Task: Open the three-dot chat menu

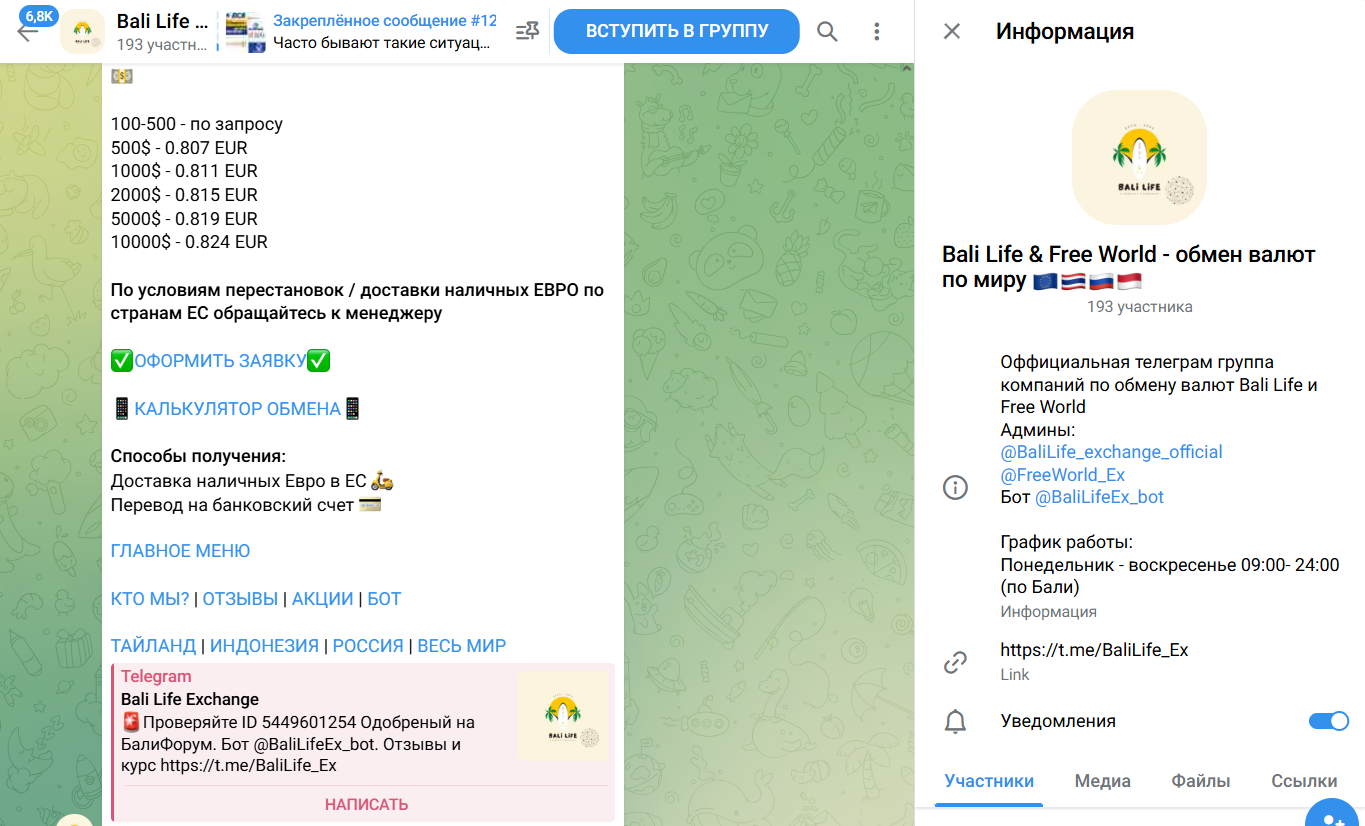Action: click(877, 32)
